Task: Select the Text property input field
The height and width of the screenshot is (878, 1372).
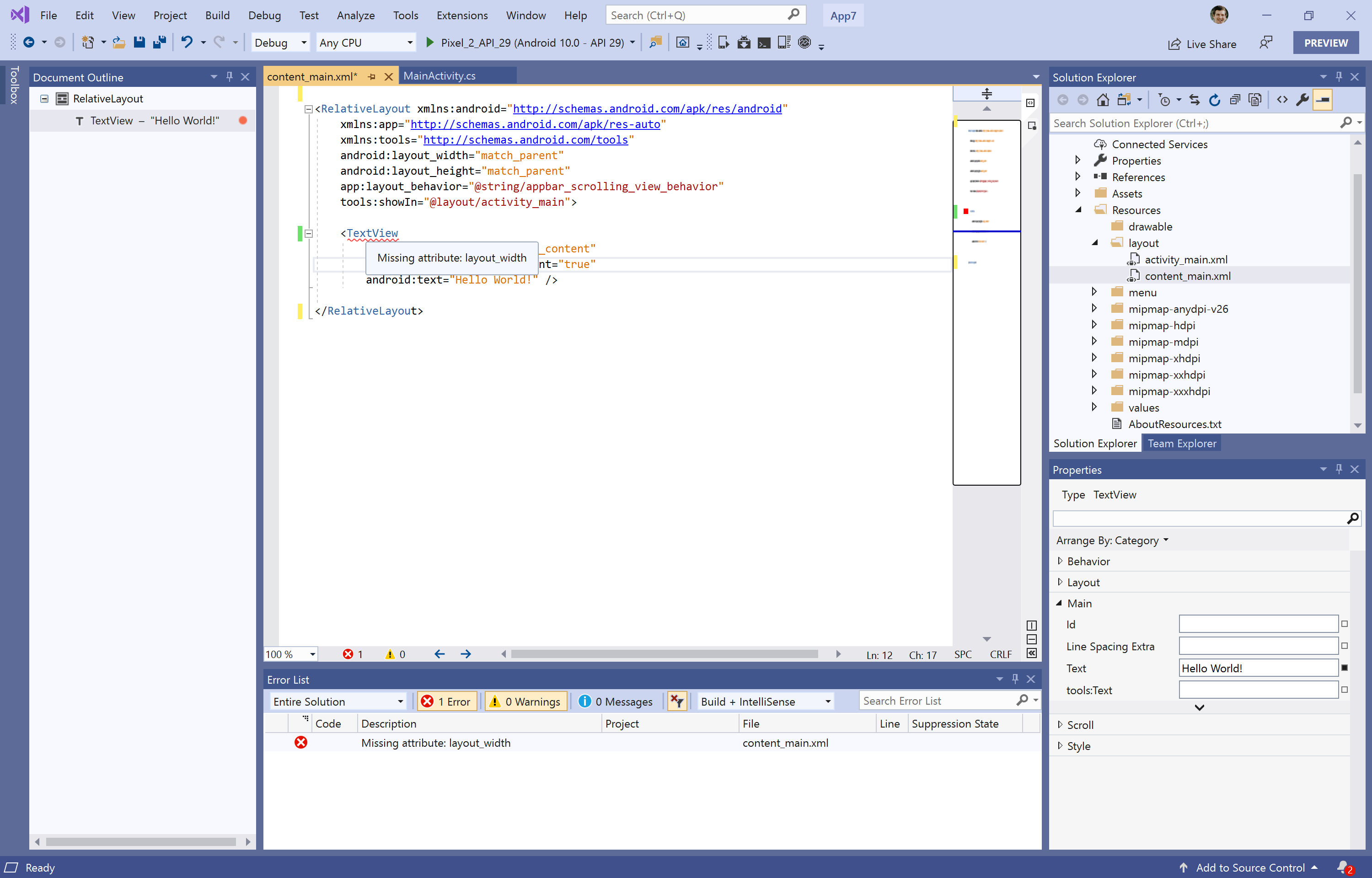Action: (1258, 668)
